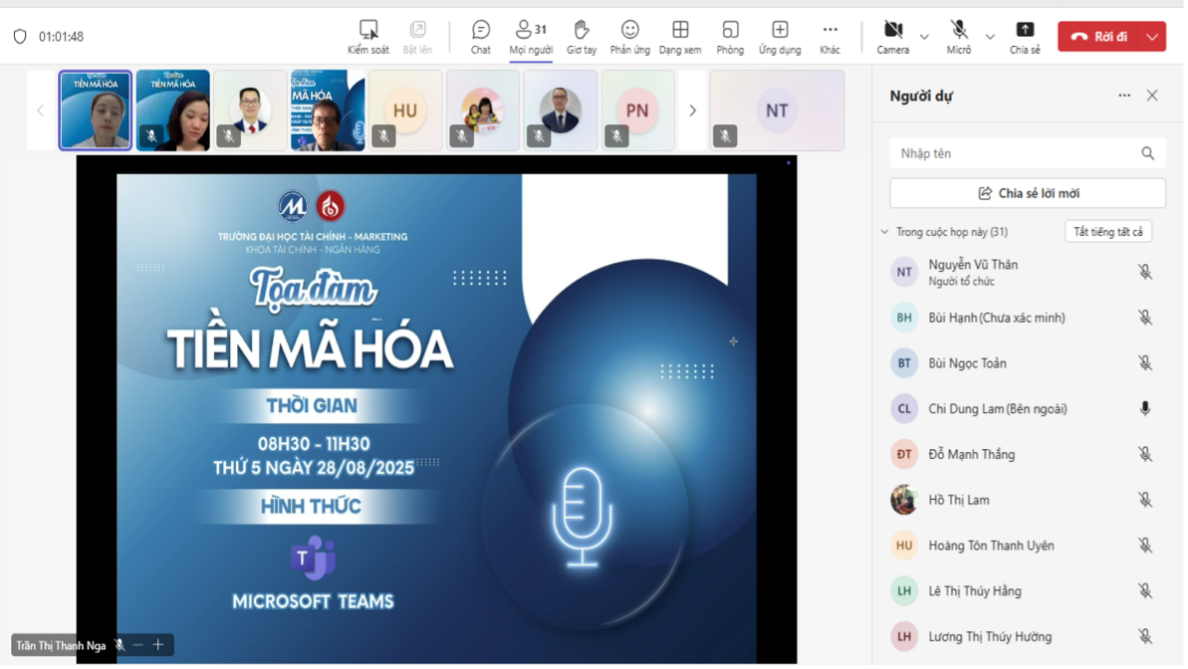Expand the Camera options arrow
This screenshot has width=1188, height=669.
click(x=924, y=37)
